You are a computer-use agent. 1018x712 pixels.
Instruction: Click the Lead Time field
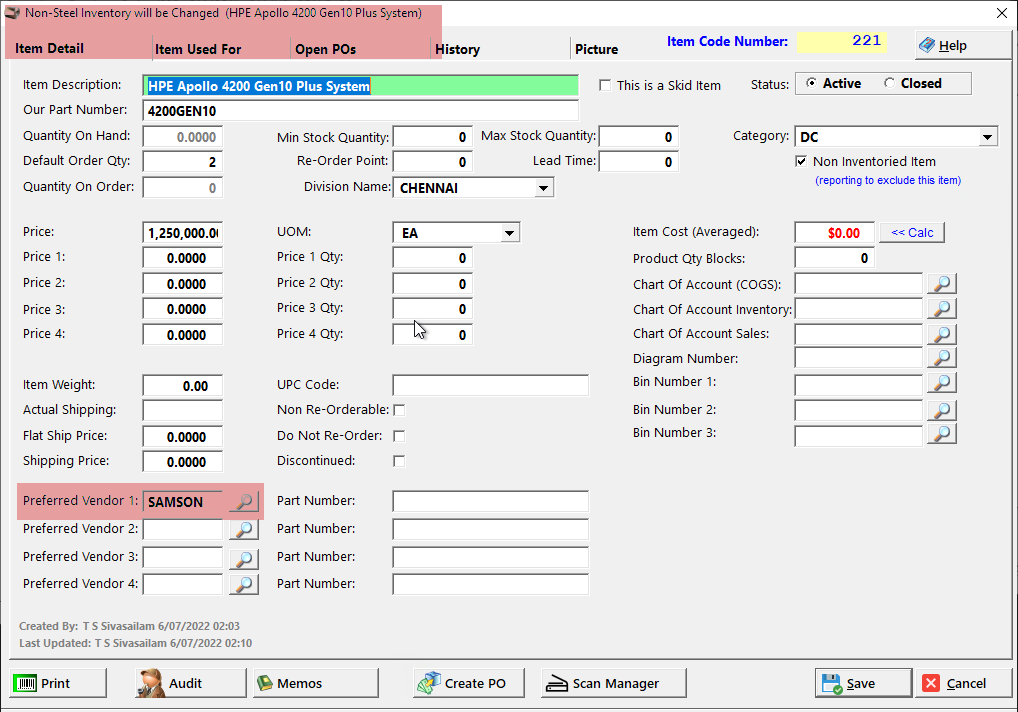[x=639, y=162]
